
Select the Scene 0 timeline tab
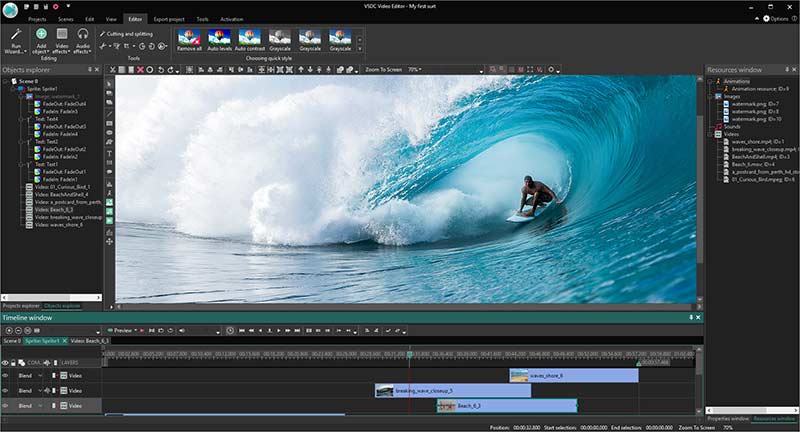pos(12,341)
